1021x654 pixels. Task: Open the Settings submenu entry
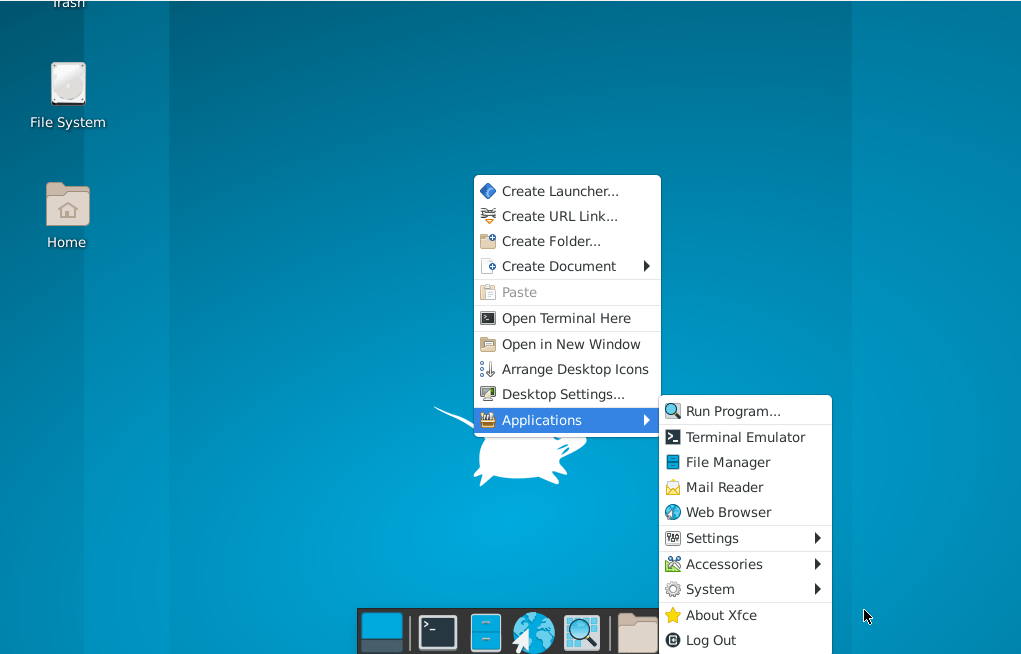click(x=746, y=538)
